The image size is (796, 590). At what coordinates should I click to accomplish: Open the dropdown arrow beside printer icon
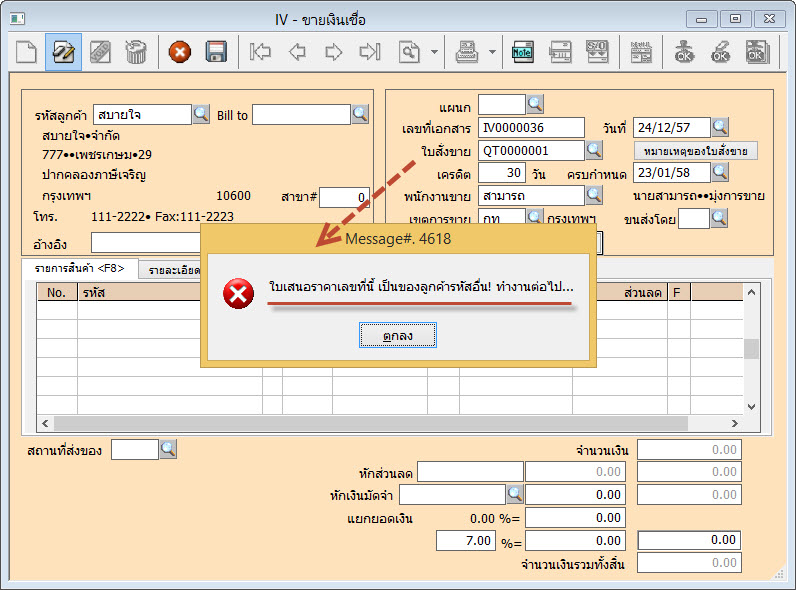(492, 52)
